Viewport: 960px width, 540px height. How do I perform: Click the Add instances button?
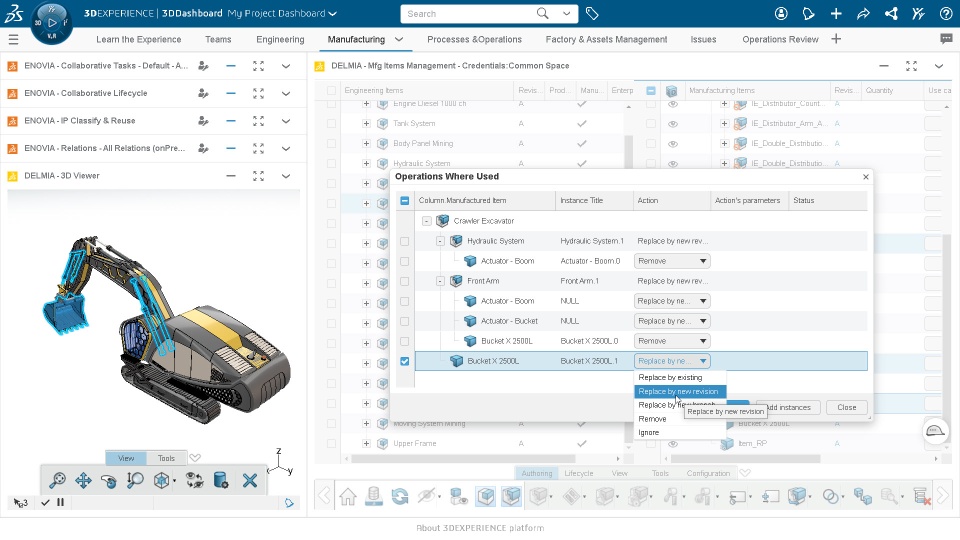tap(789, 408)
